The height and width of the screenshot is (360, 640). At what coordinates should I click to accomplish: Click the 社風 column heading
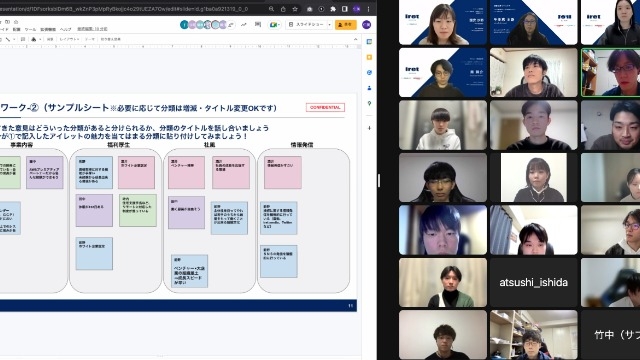[209, 145]
